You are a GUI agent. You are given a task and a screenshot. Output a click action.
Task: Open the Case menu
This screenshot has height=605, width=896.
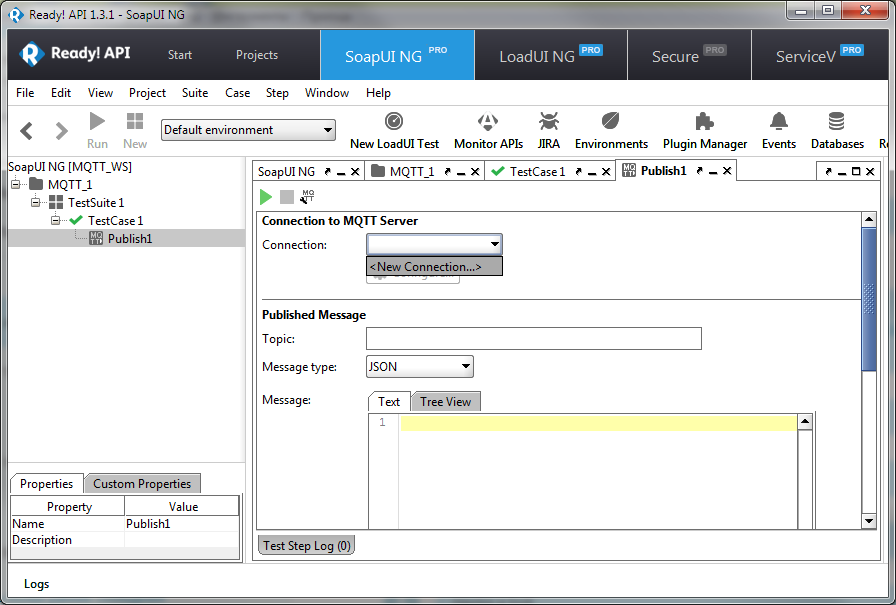pyautogui.click(x=237, y=93)
